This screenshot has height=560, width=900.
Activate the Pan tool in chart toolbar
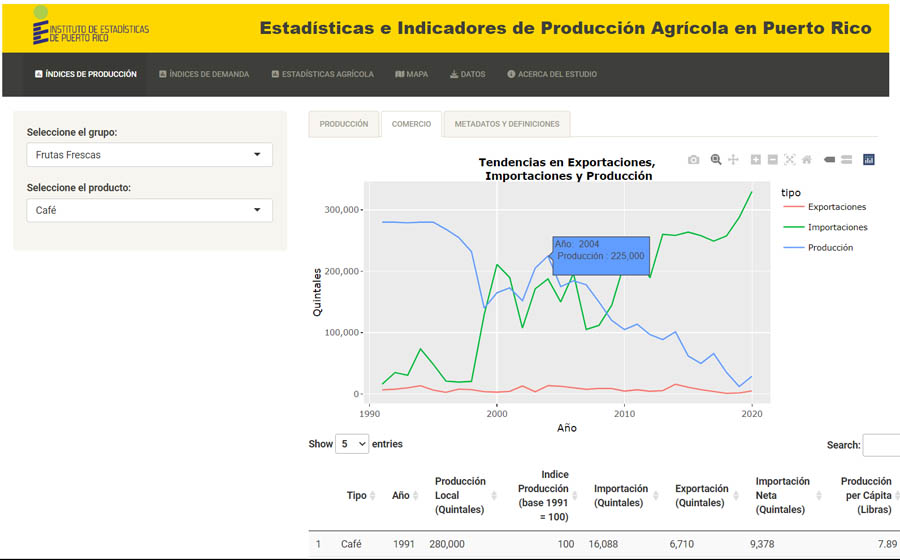click(733, 160)
